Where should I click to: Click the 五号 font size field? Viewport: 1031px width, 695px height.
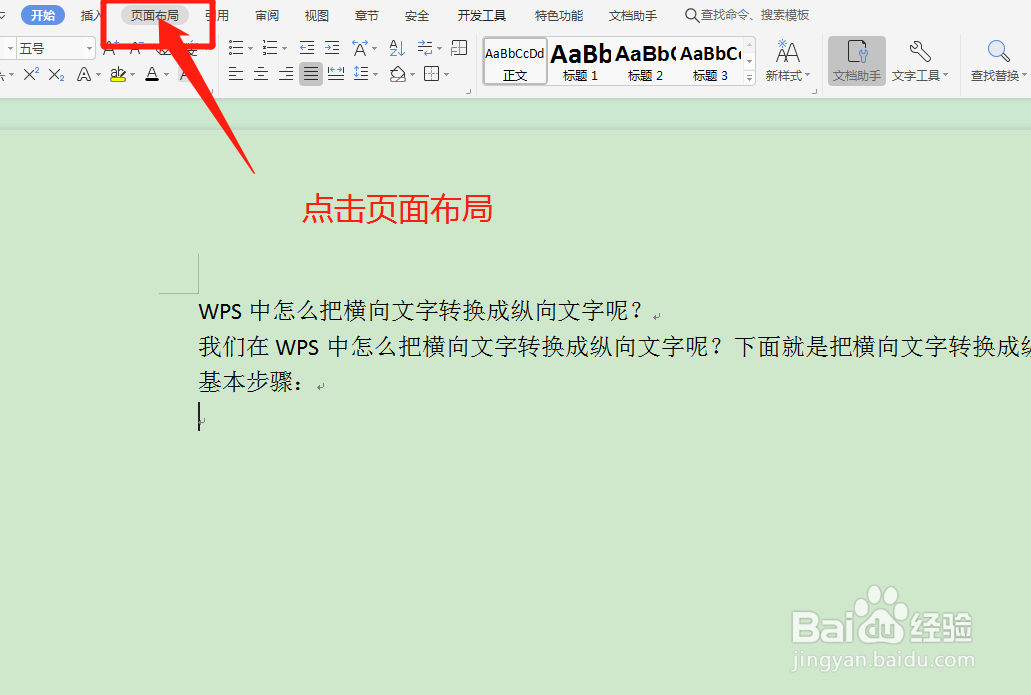pyautogui.click(x=49, y=49)
